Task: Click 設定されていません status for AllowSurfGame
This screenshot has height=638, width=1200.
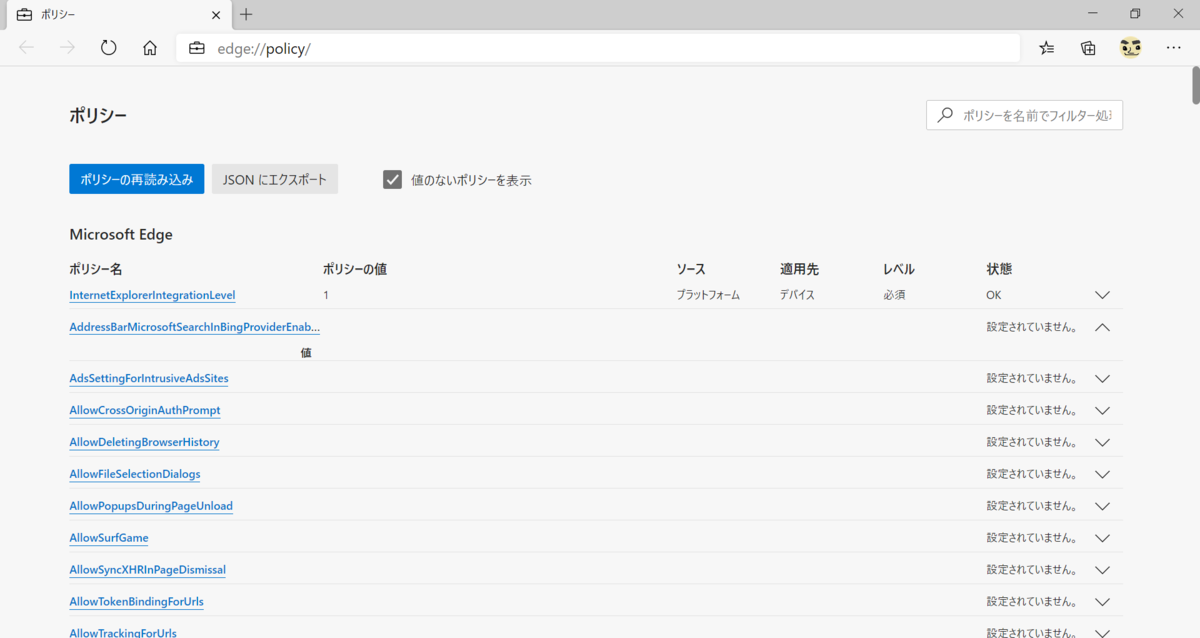Action: [1032, 538]
